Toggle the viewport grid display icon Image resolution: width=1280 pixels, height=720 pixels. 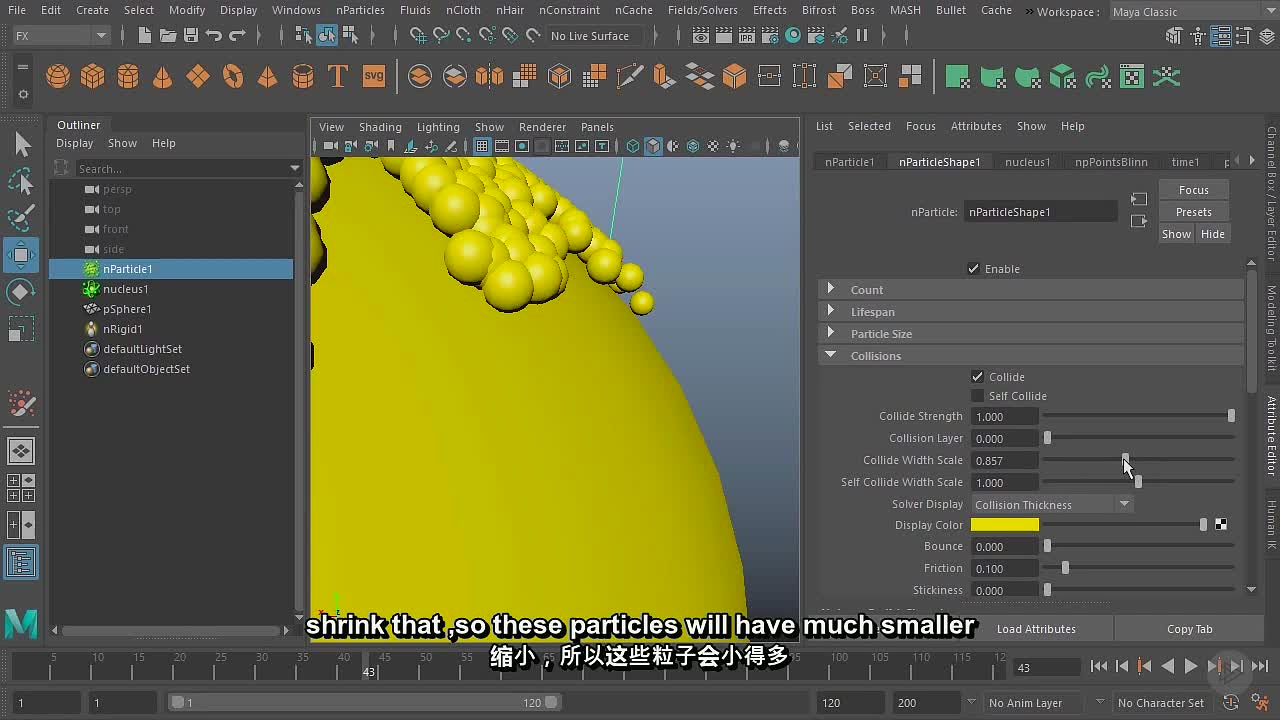coord(481,146)
